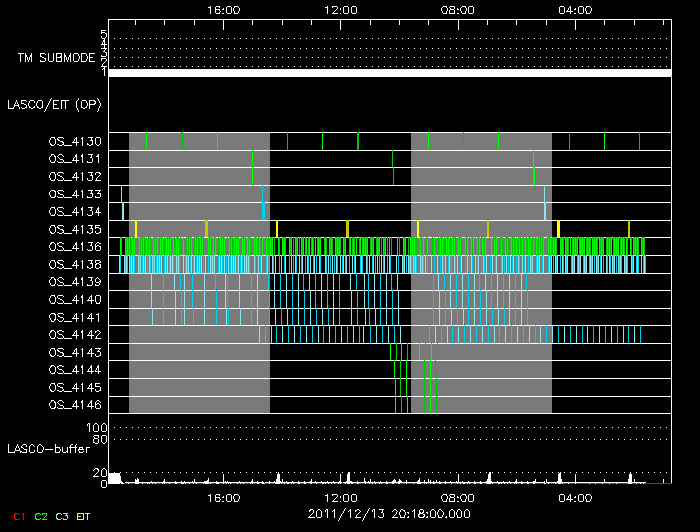Viewport: 700px width, 532px height.
Task: Click the red C1 legend entry
Action: 18,515
